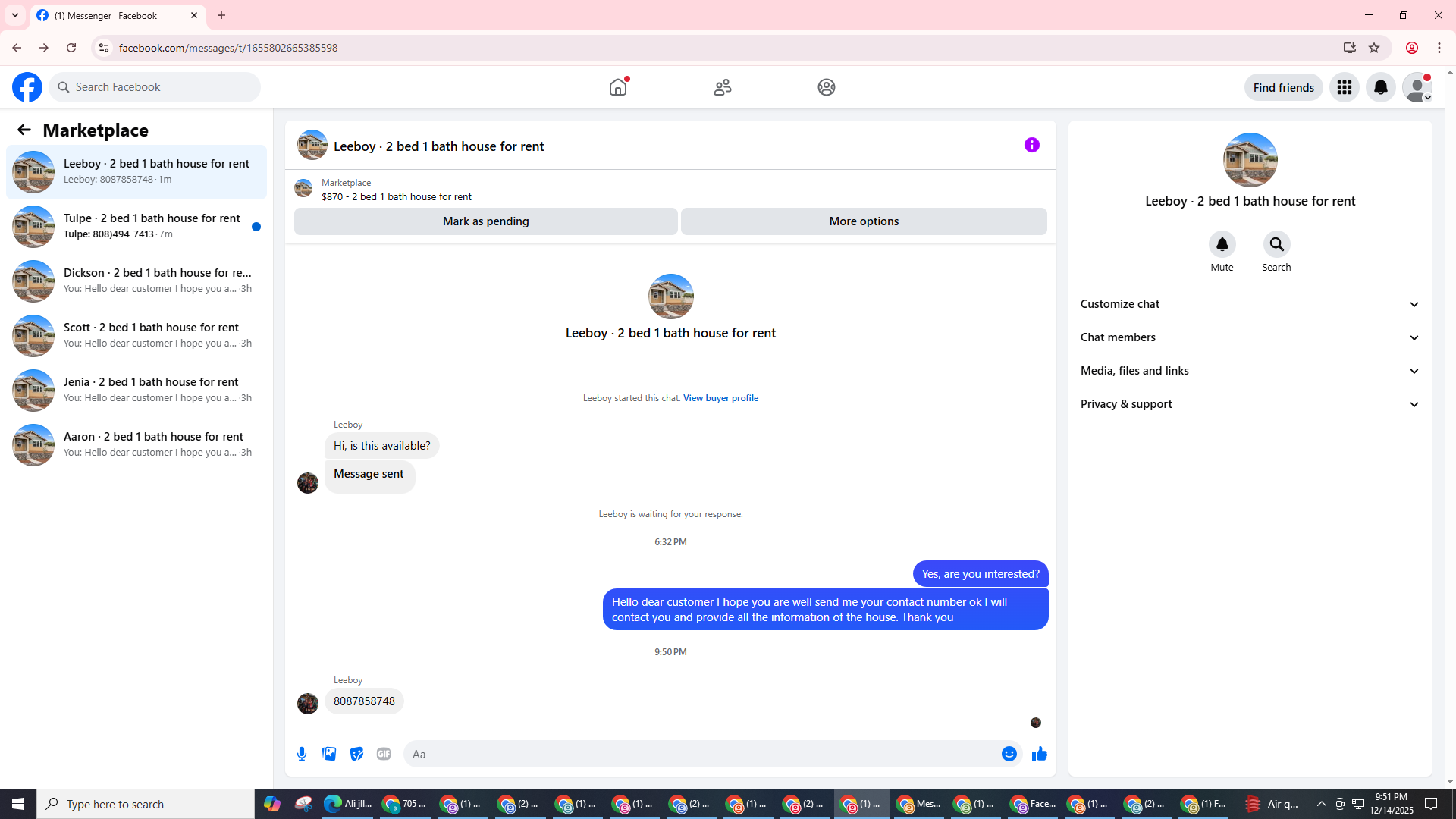The height and width of the screenshot is (819, 1456).
Task: Send a thumbs-up like
Action: [x=1039, y=754]
